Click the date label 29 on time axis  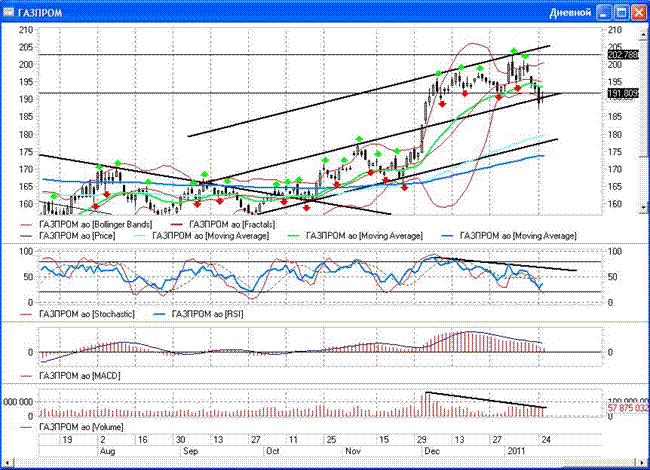[422, 440]
